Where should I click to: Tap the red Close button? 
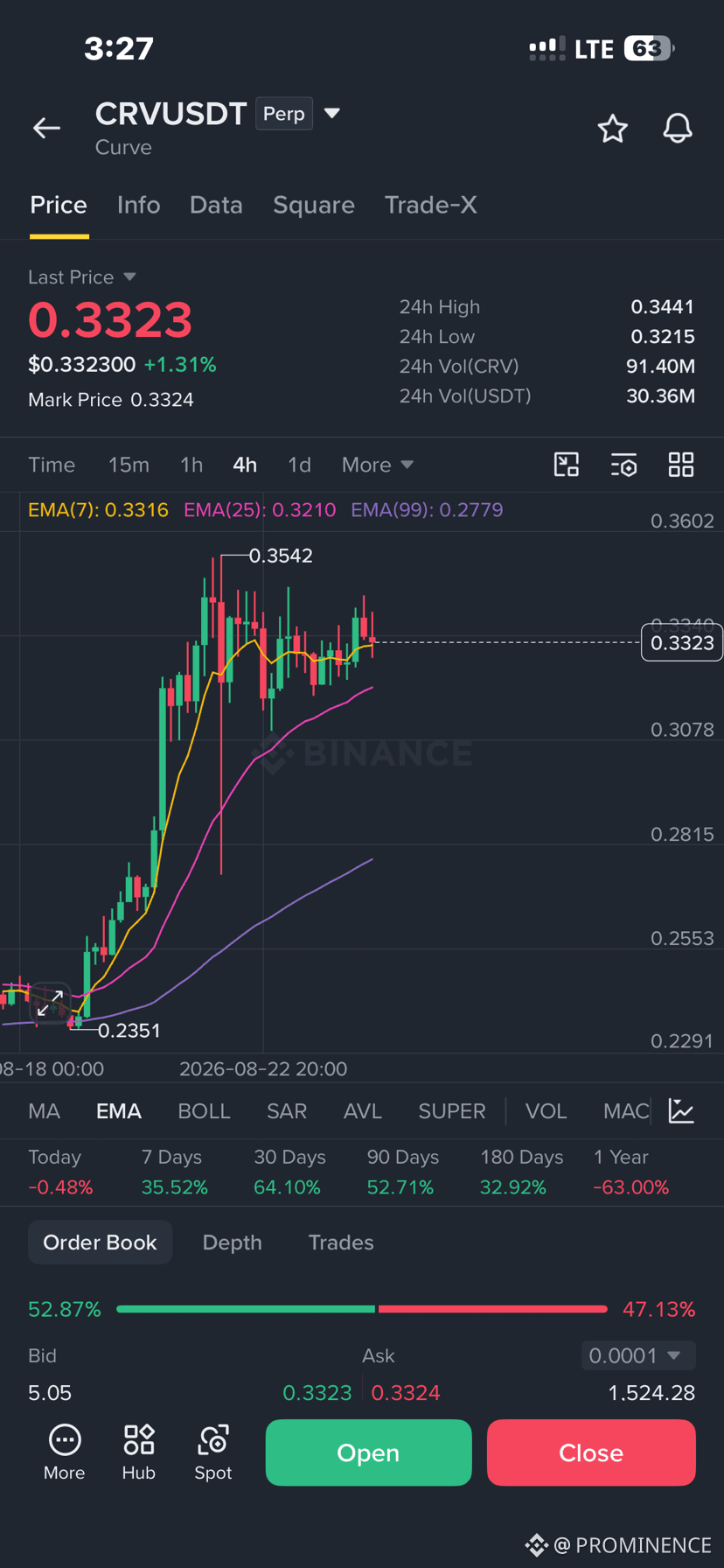tap(591, 1452)
